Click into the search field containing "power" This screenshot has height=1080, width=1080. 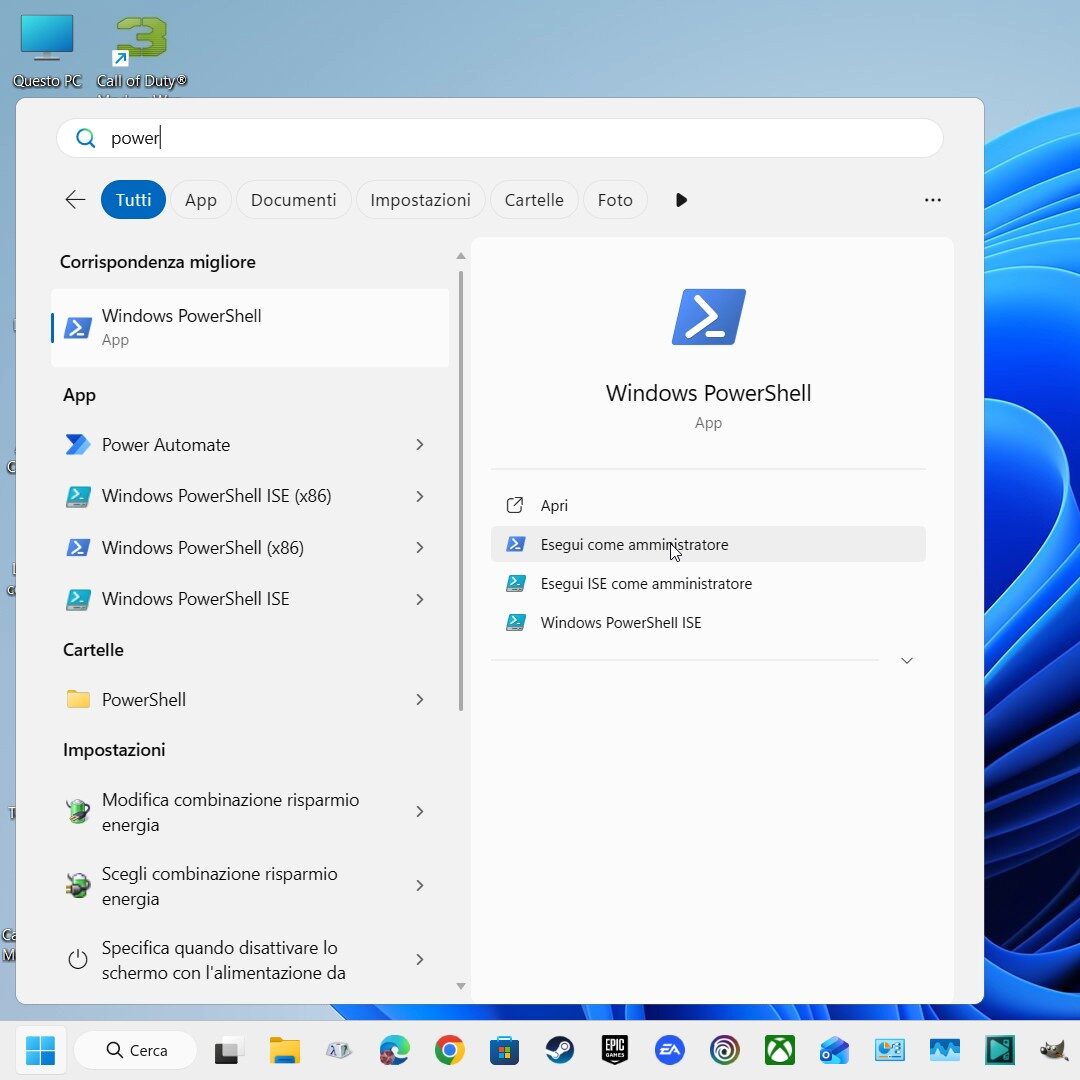499,138
